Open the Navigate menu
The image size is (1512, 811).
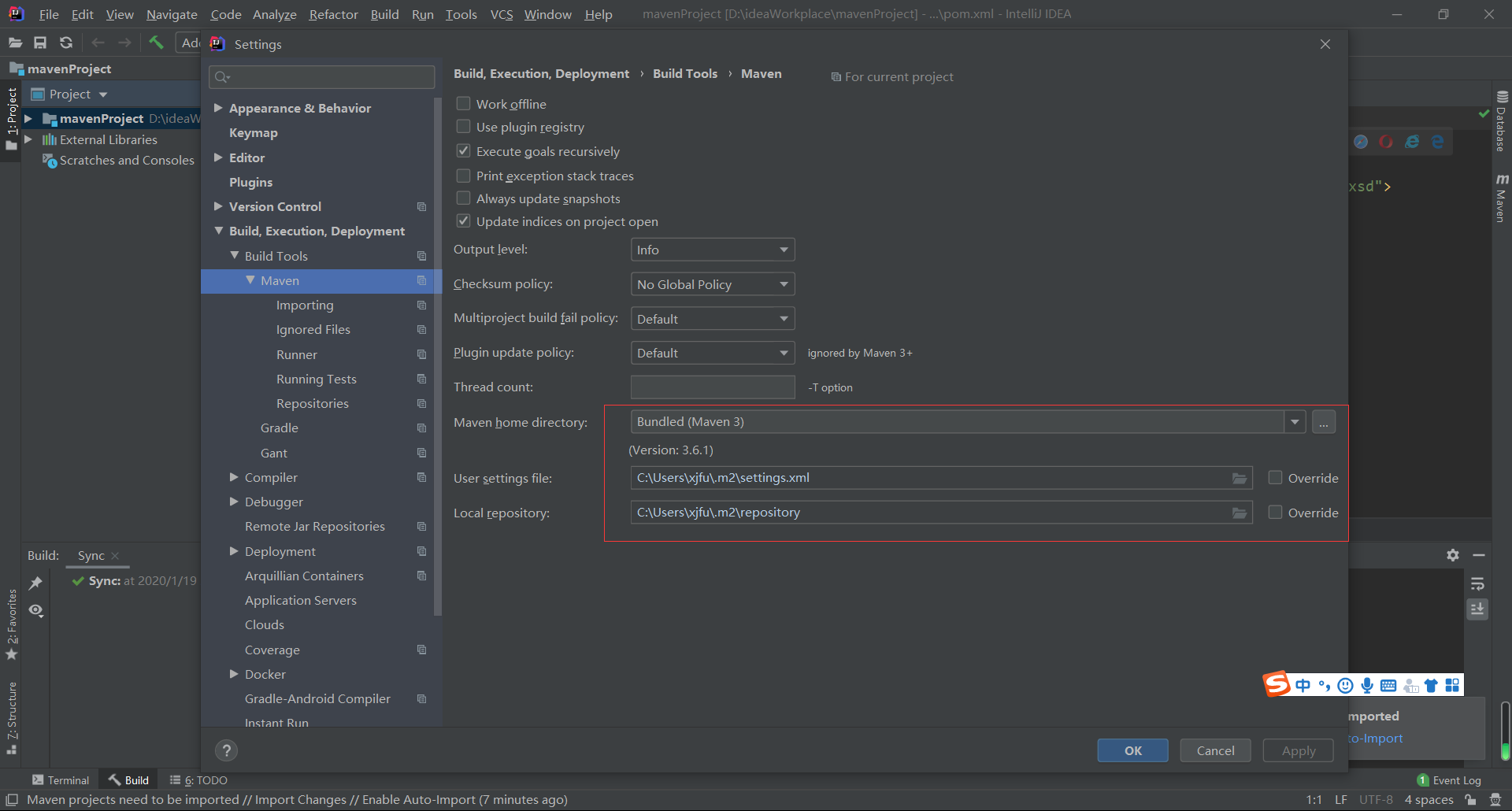click(x=172, y=14)
